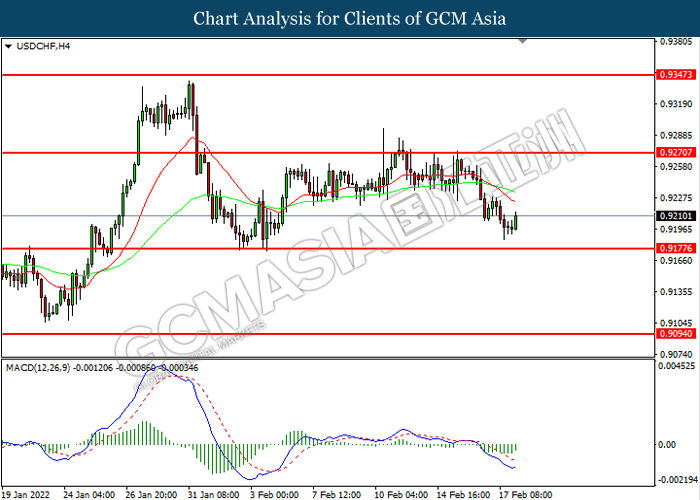
Task: Click the 0.91355 price scale value
Action: point(676,292)
